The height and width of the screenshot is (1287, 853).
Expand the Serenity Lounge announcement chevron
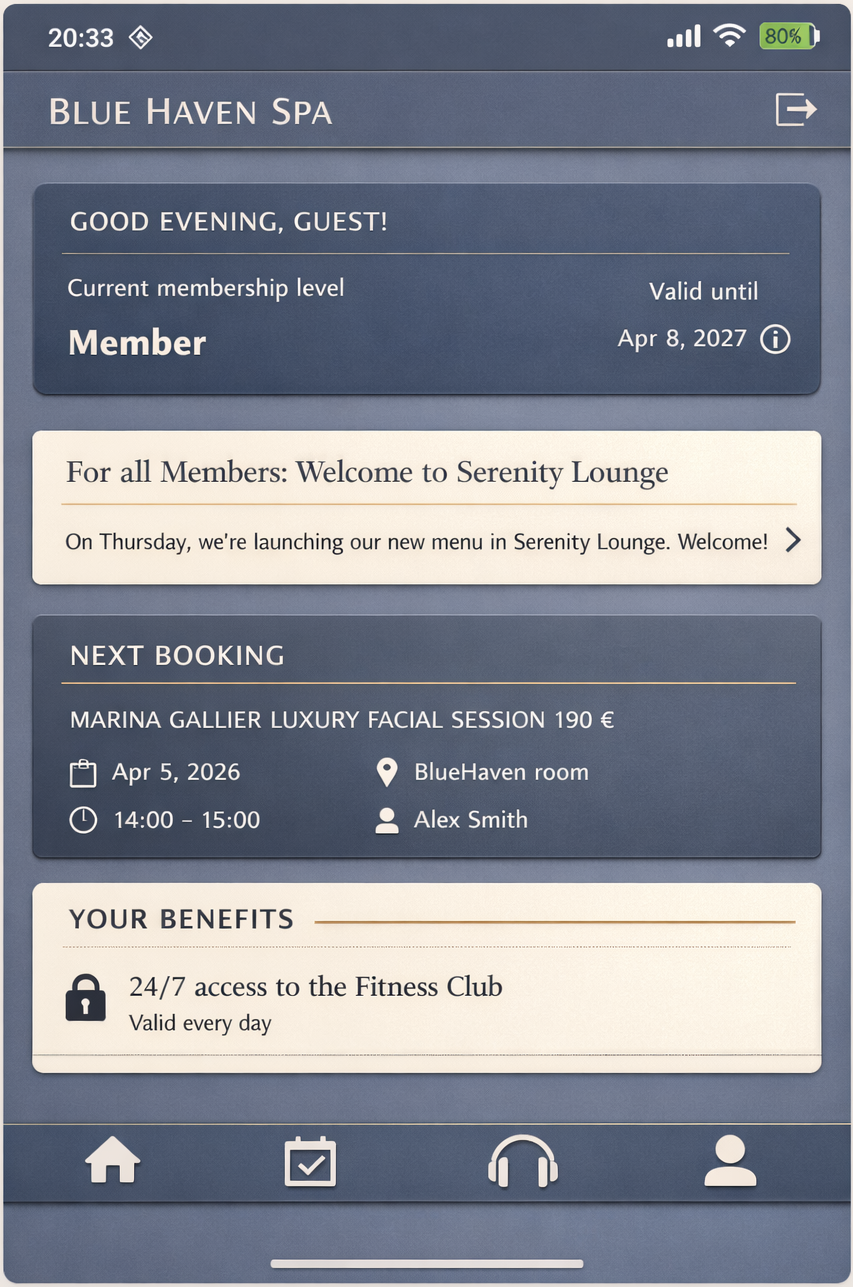click(793, 541)
